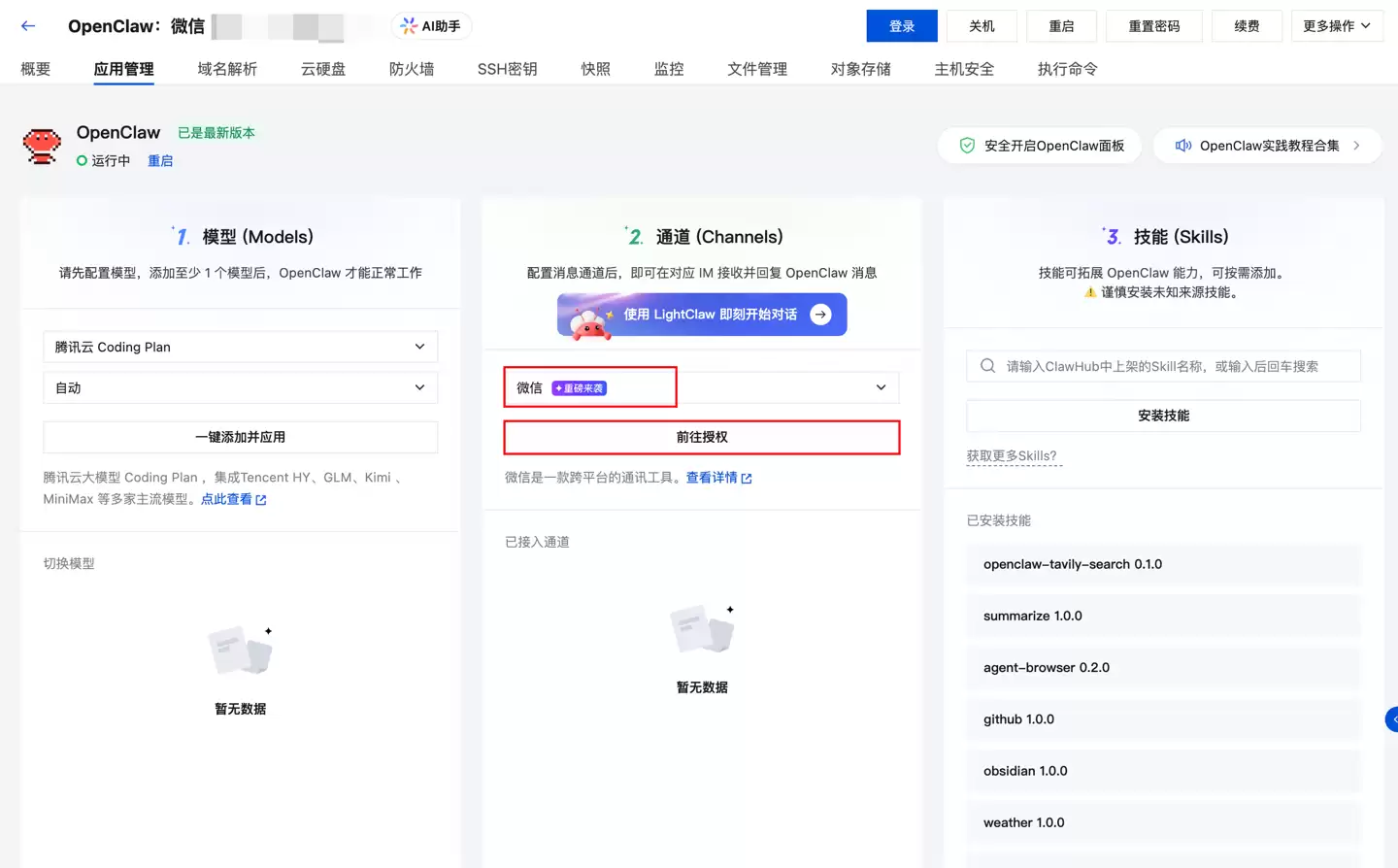1398x868 pixels.
Task: Click the shield icon on 安全开启OpenClaw面板
Action: click(x=967, y=145)
